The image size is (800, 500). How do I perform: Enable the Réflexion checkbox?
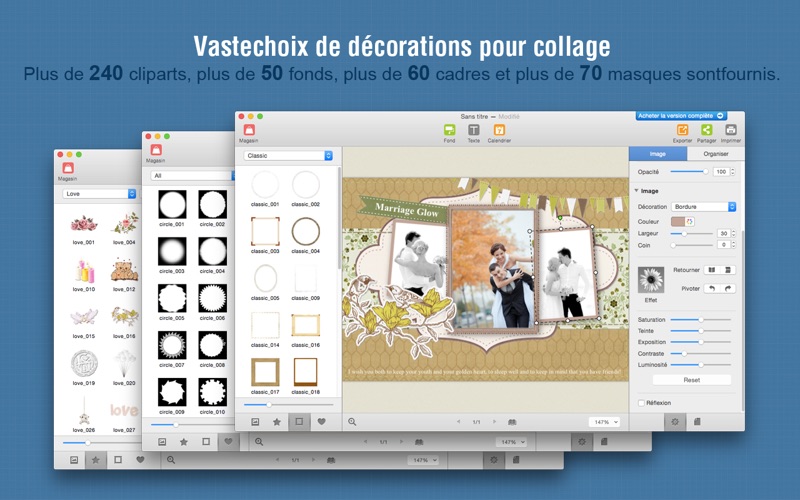(641, 403)
